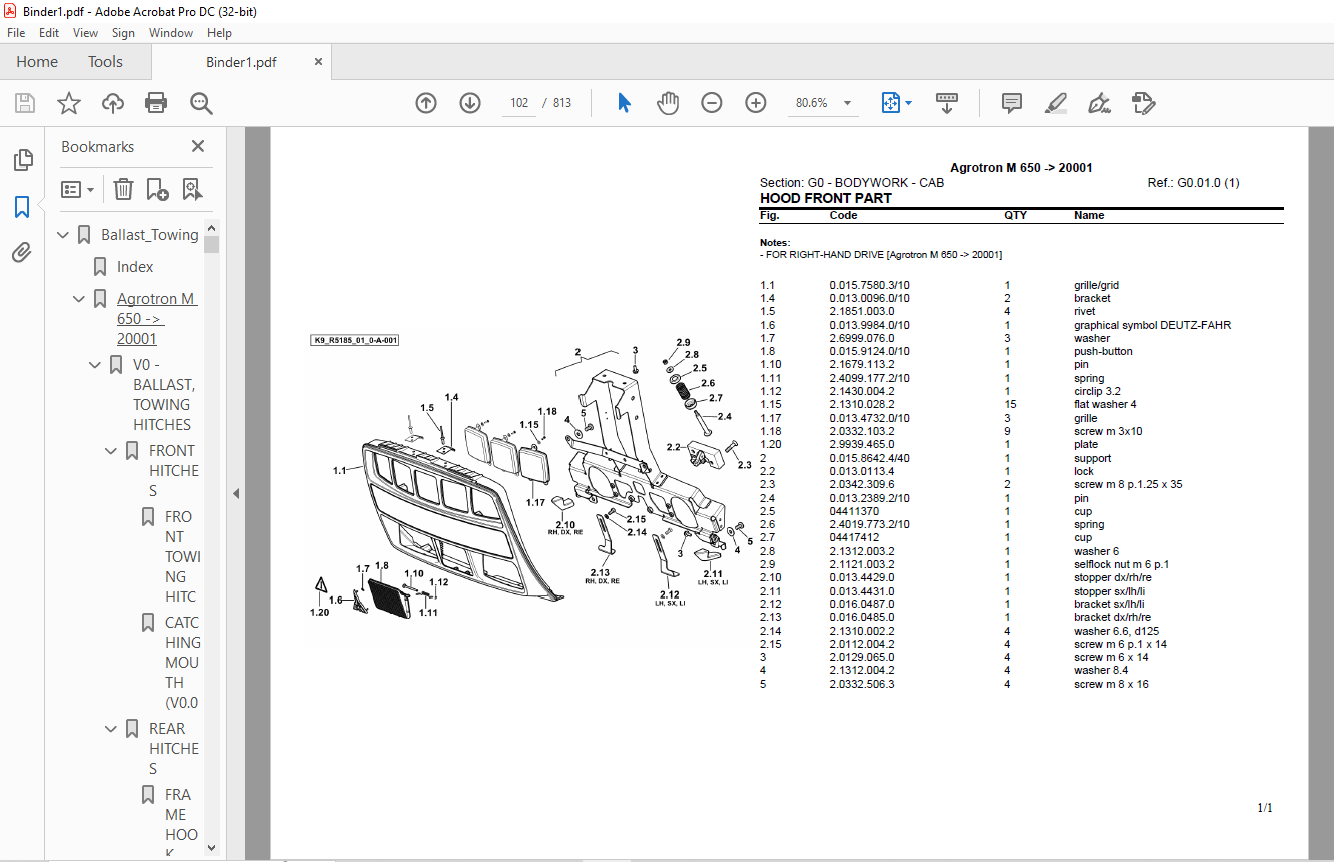Add a comment note
The height and width of the screenshot is (862, 1334).
1012,103
